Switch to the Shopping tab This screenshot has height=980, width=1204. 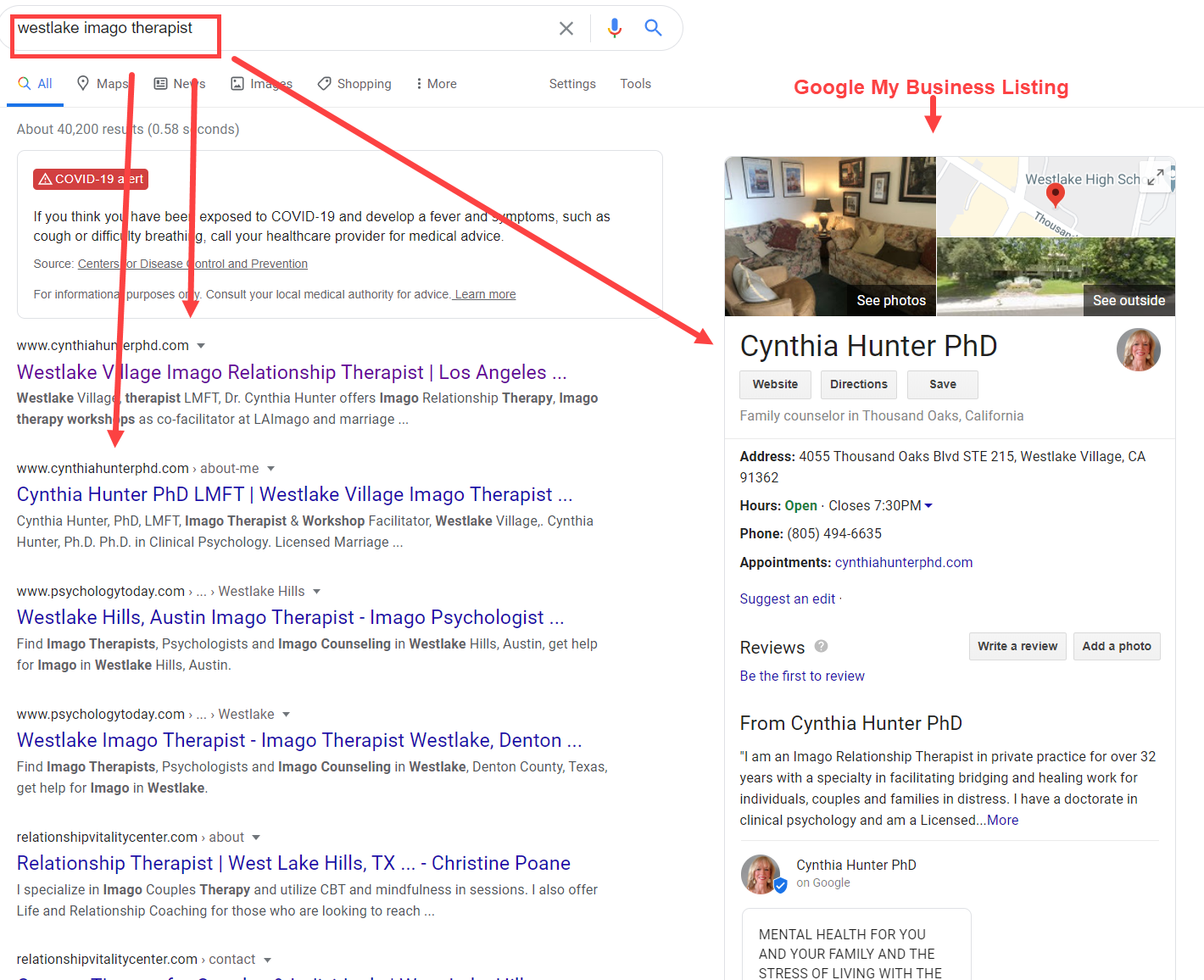354,84
